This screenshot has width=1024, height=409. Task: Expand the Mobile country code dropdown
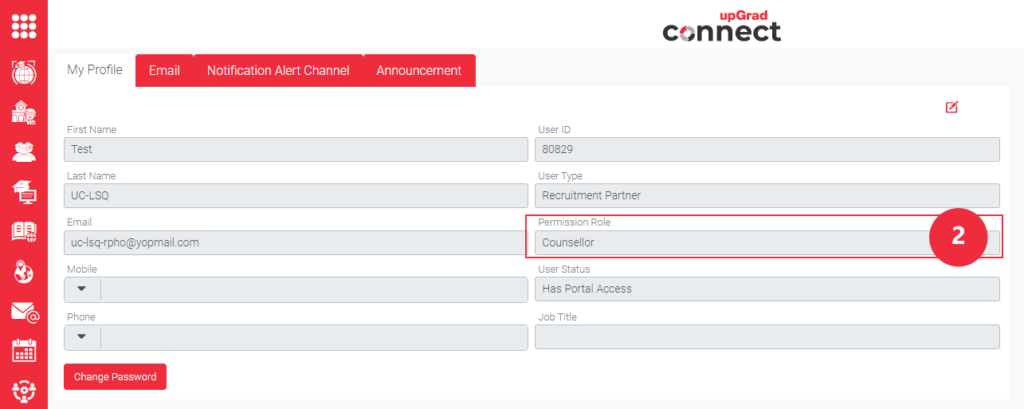pos(82,290)
